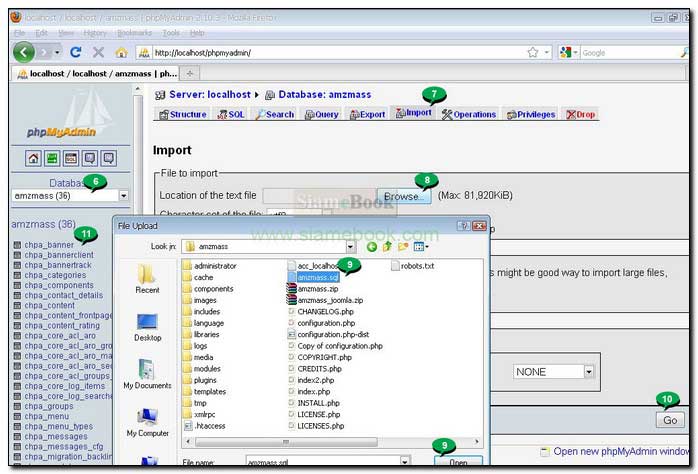This screenshot has height=474, width=698.
Task: Click Server: localhost breadcrumb link
Action: 209,95
